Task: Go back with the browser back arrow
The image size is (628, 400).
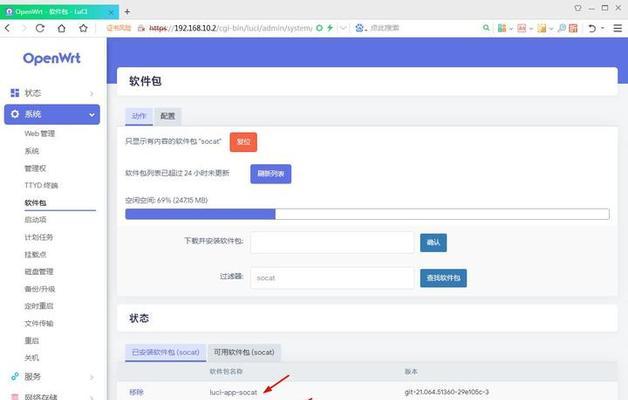Action: (x=7, y=28)
